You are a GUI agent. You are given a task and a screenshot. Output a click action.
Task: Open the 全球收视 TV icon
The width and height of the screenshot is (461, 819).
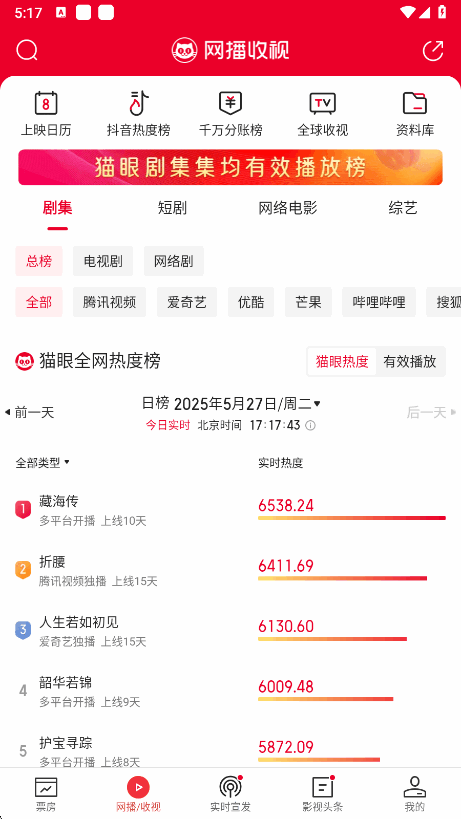pos(323,103)
